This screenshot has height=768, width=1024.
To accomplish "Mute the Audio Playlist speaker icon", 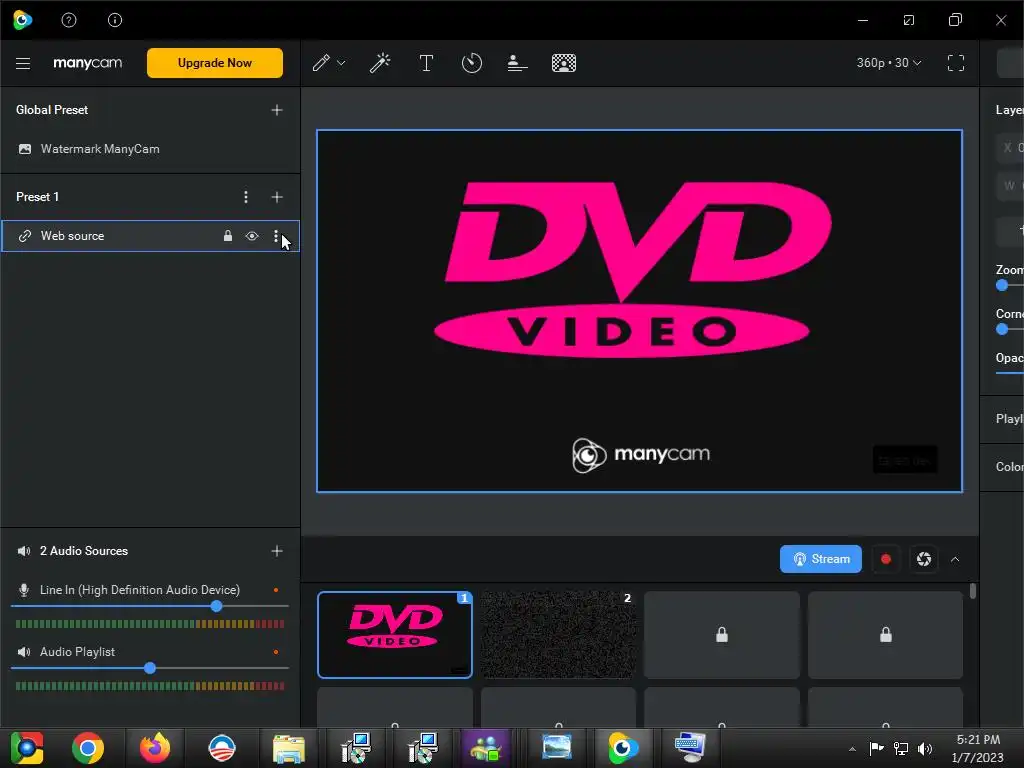I will click(x=24, y=652).
